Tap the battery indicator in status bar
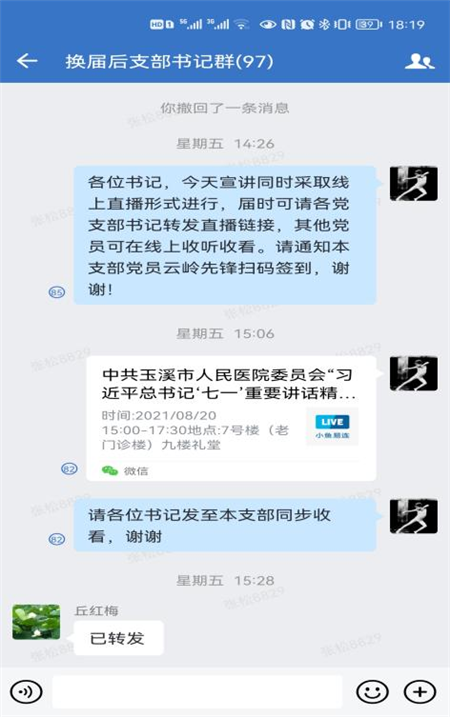 (369, 24)
